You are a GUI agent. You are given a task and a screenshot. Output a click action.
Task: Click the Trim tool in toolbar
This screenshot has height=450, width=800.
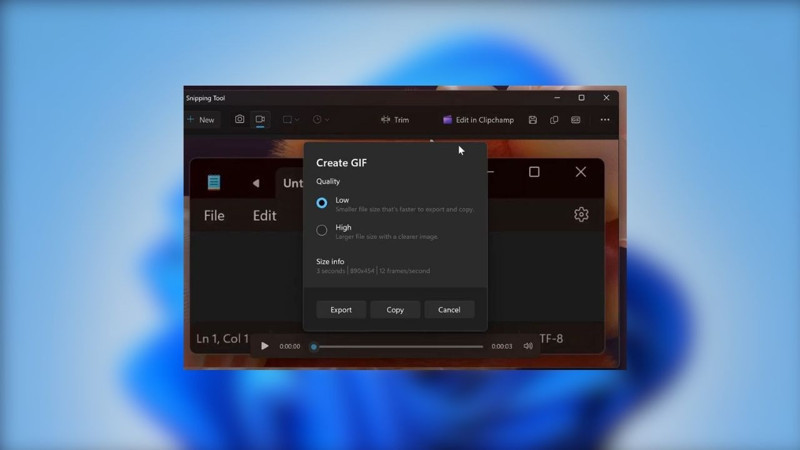[395, 120]
